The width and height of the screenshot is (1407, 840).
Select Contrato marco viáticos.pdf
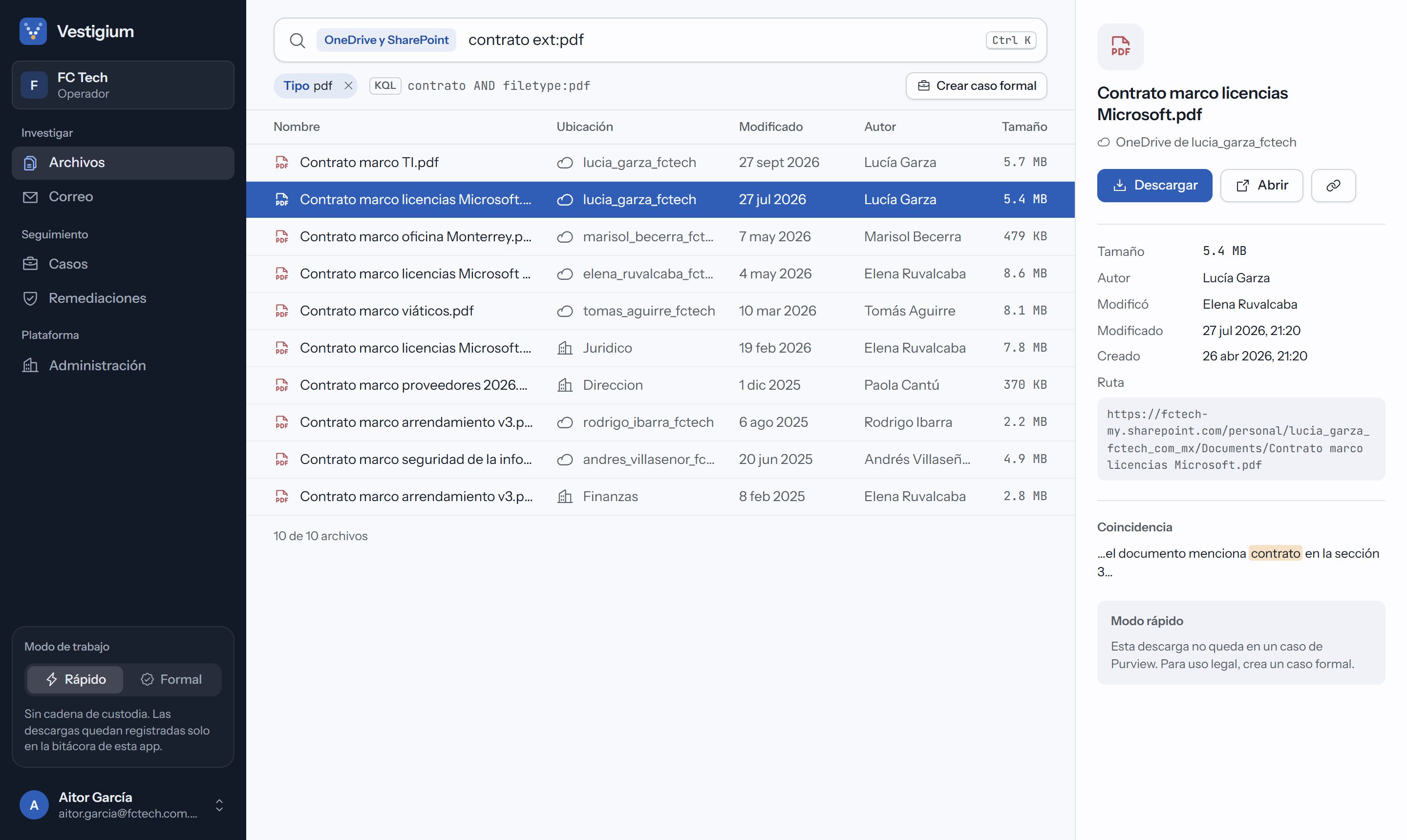point(660,311)
